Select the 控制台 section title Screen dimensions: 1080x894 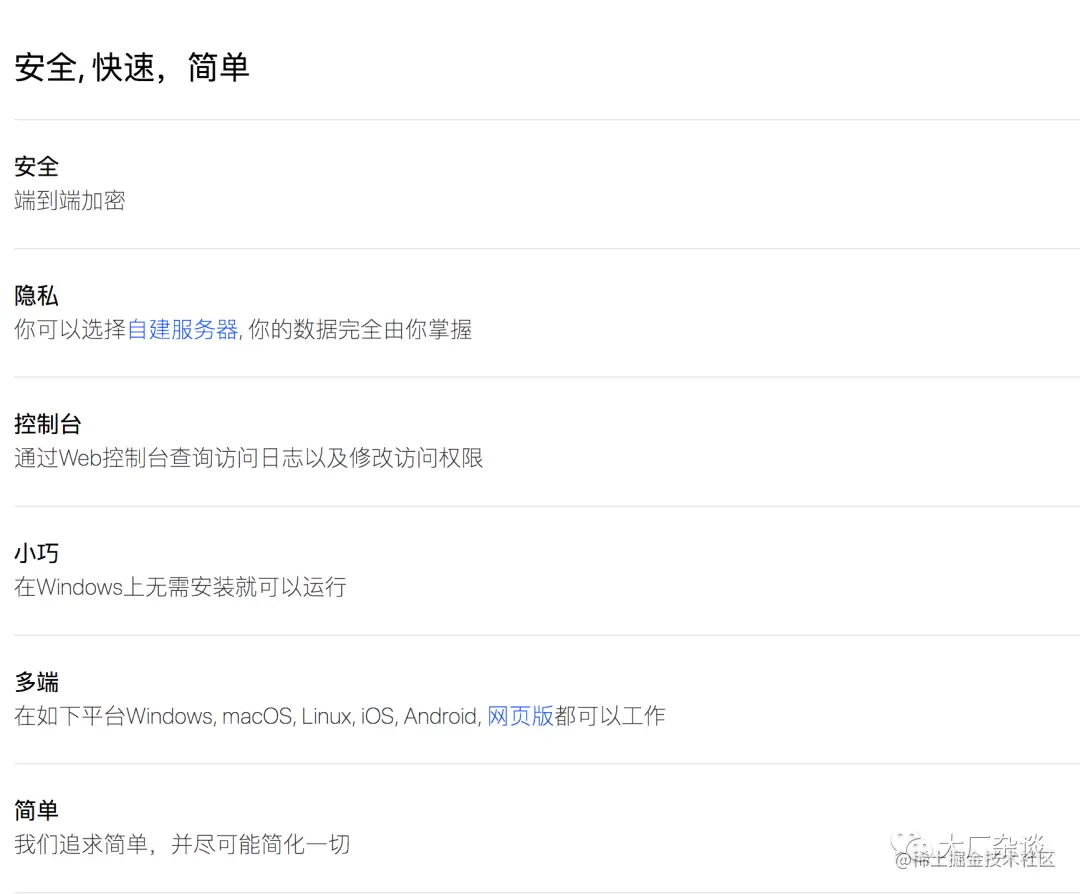pyautogui.click(x=48, y=424)
